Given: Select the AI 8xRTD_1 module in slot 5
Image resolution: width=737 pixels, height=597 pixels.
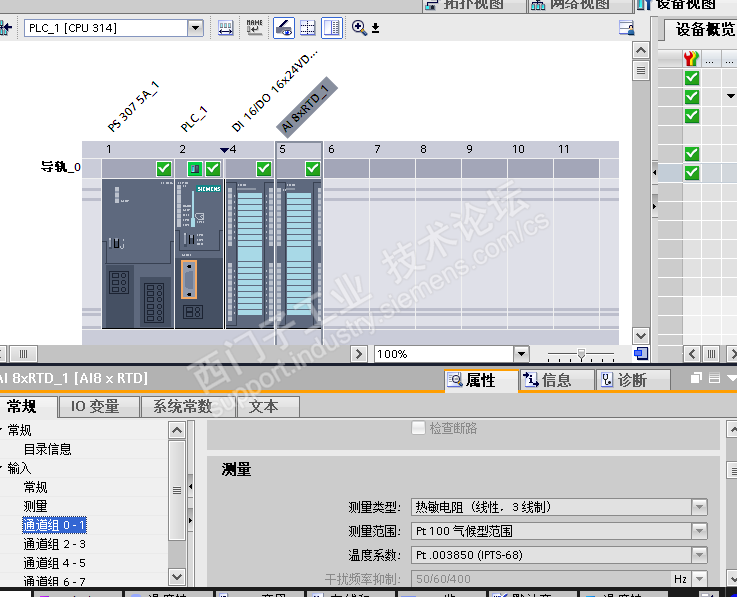Looking at the screenshot, I should [299, 254].
